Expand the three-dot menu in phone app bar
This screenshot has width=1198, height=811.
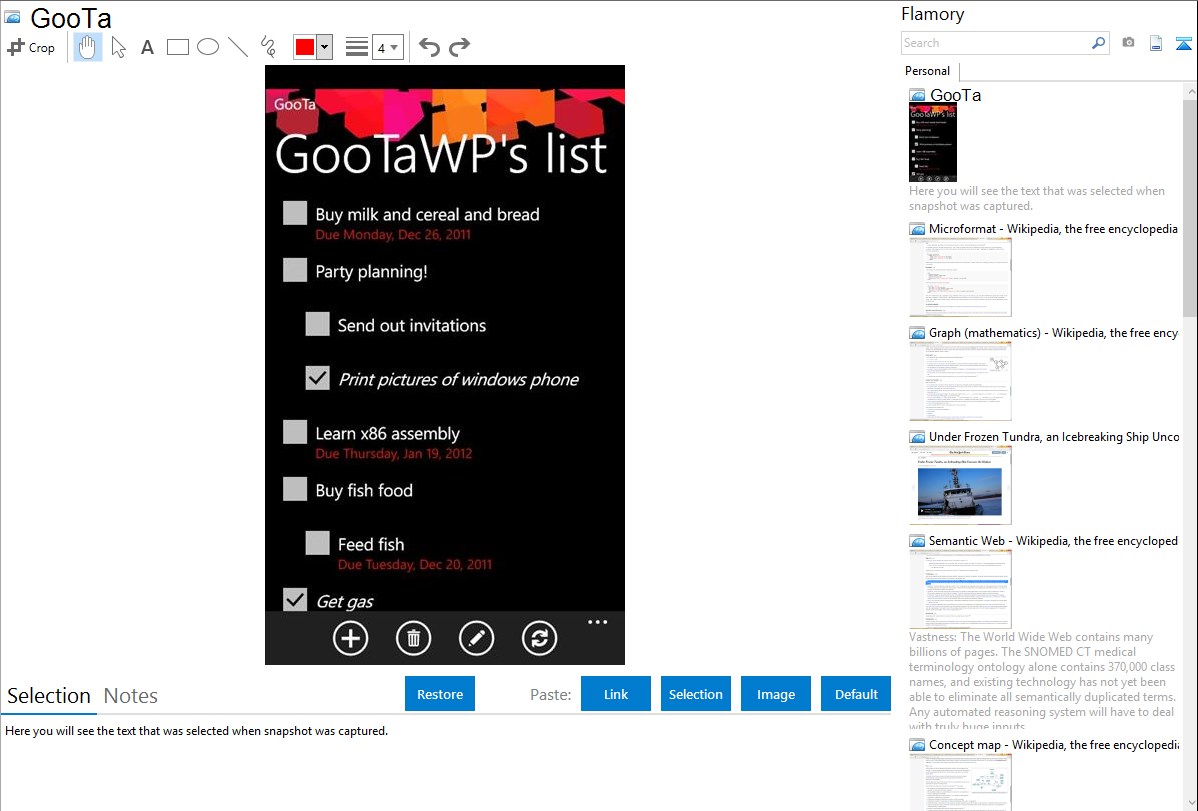597,622
